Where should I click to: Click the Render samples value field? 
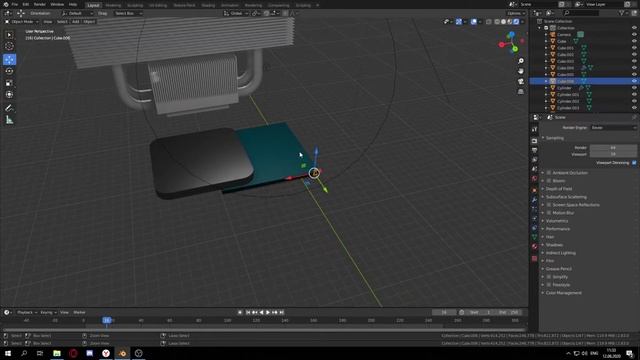click(613, 148)
